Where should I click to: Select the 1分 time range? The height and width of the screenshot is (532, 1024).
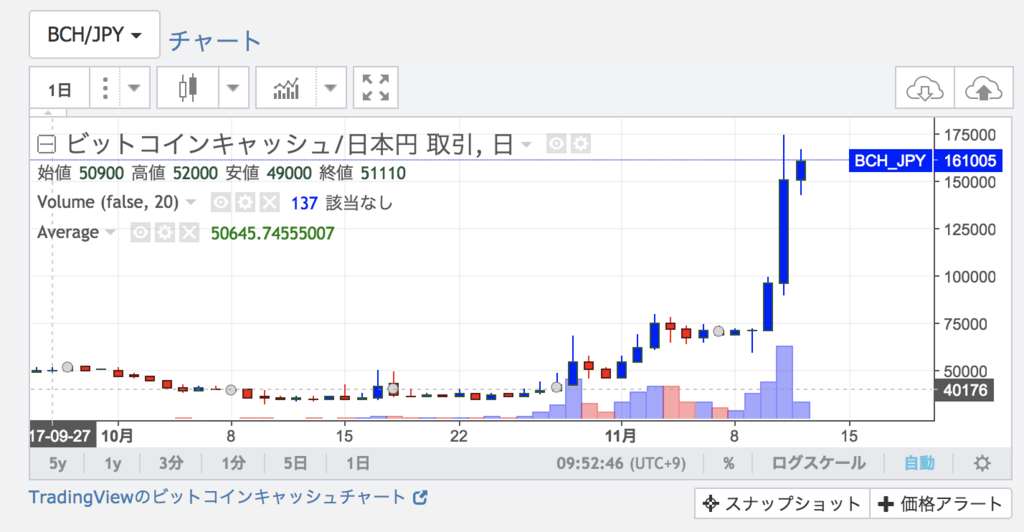tap(233, 463)
